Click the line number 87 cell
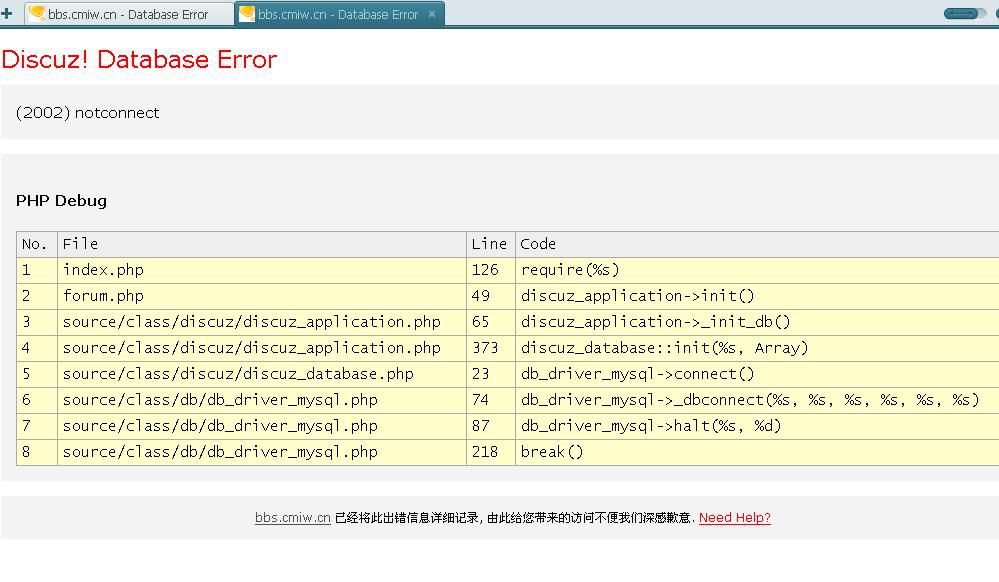999x582 pixels. pyautogui.click(x=491, y=426)
